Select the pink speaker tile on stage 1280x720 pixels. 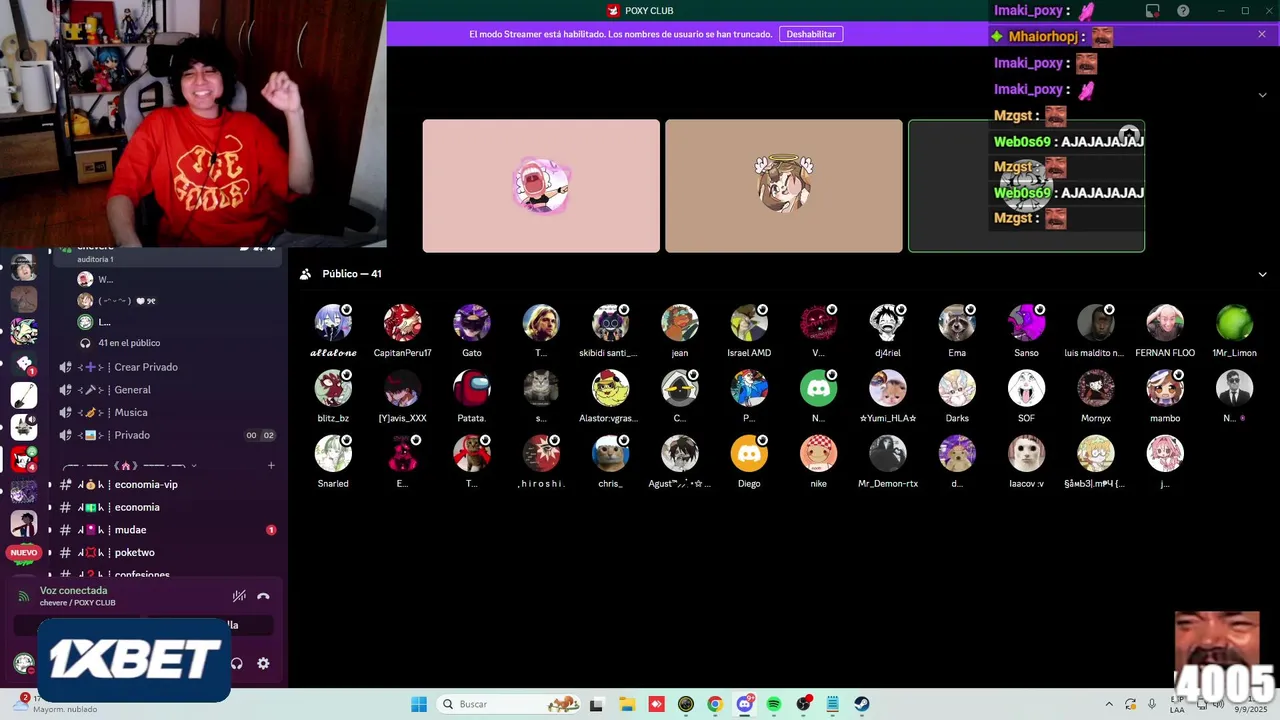tap(541, 186)
